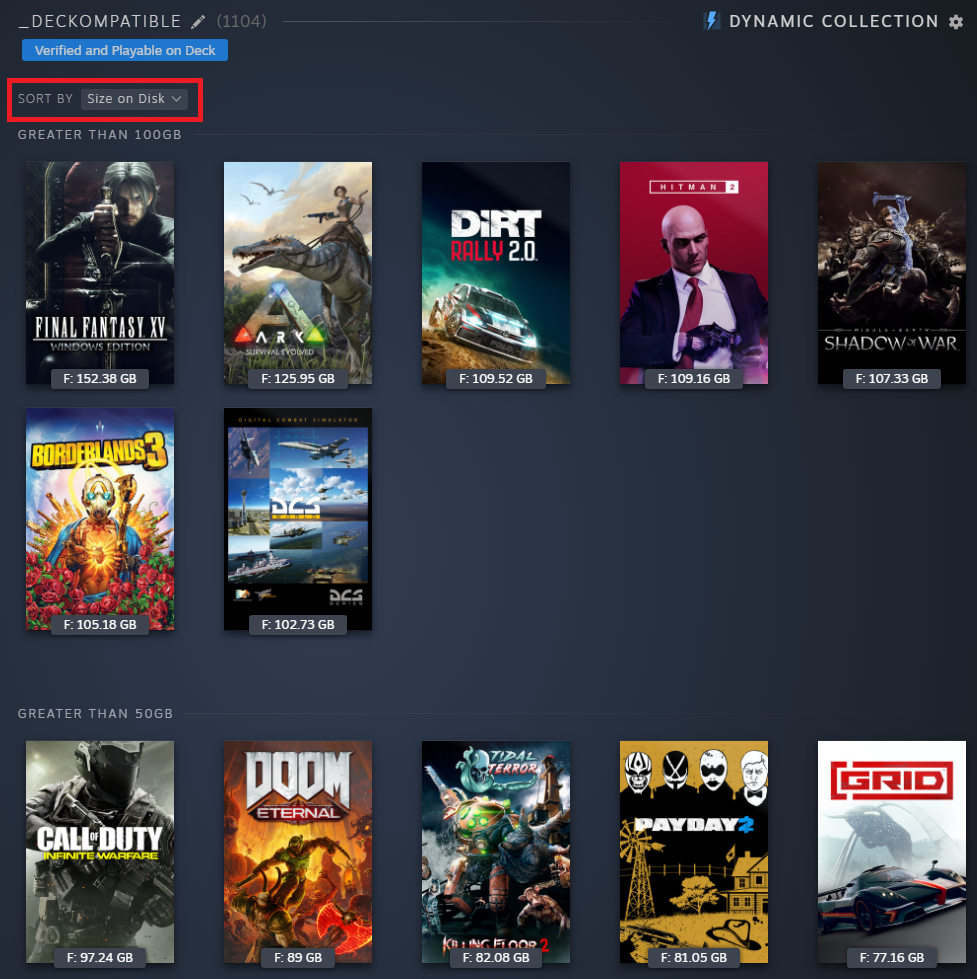The height and width of the screenshot is (979, 977).
Task: Open Middle-earth Shadow of War cover
Action: pyautogui.click(x=891, y=273)
